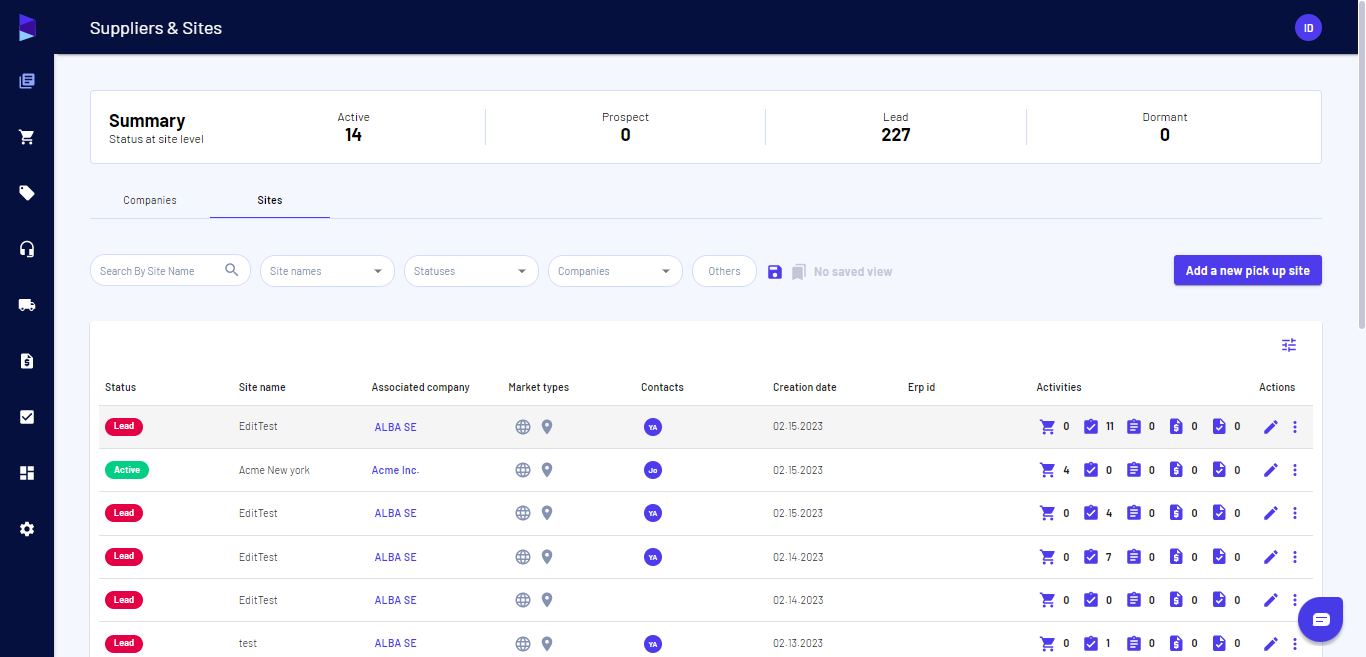Screen dimensions: 1366x657
Task: Click the Site name column header
Action: tap(262, 387)
